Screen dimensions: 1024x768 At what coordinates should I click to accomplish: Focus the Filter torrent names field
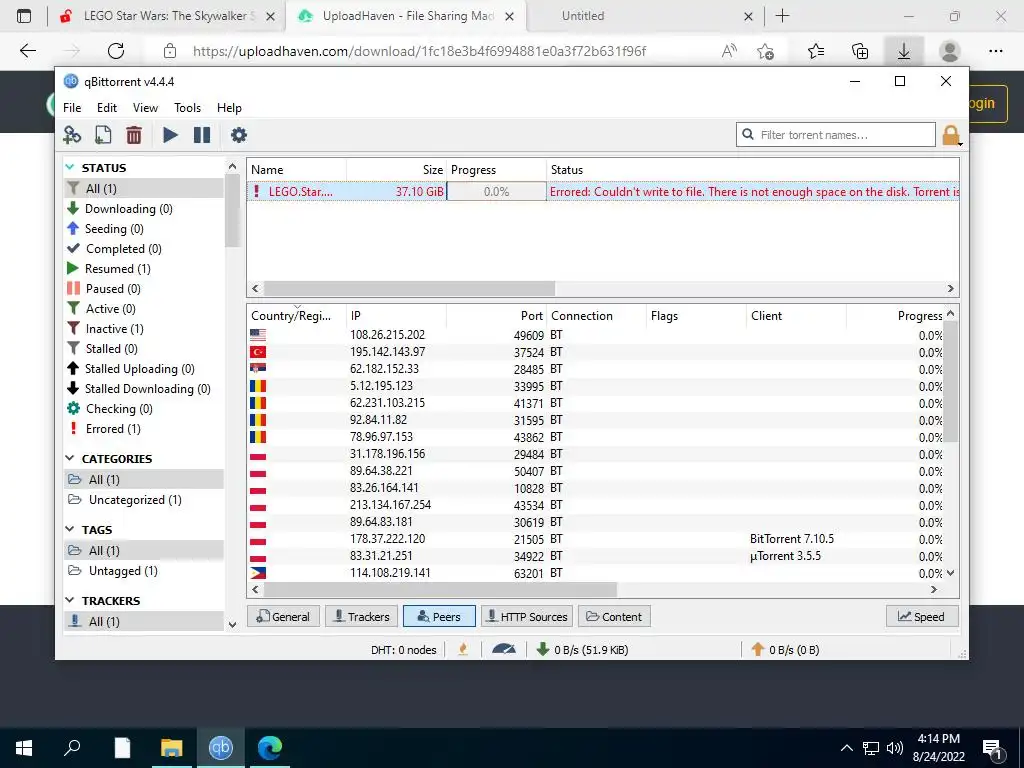coord(836,135)
